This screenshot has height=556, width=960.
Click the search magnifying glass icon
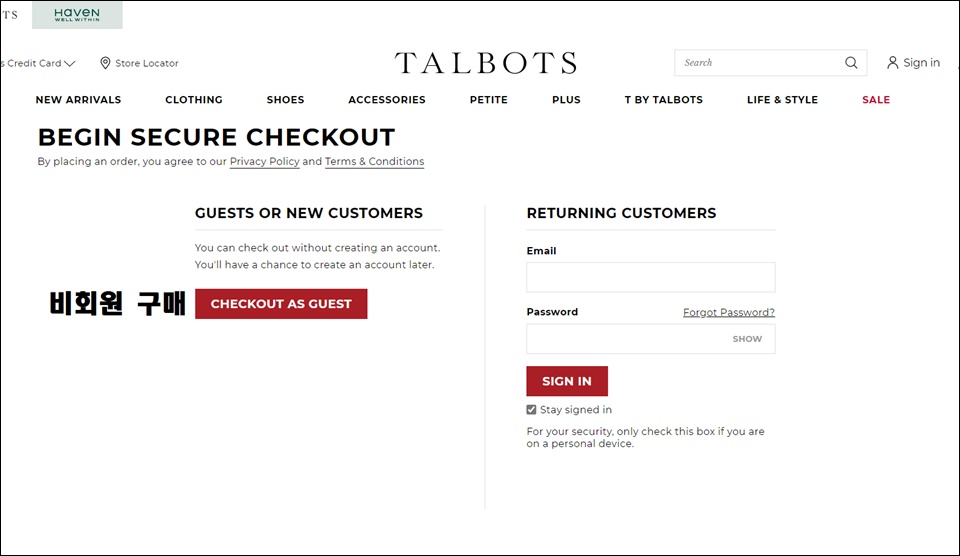tap(851, 62)
